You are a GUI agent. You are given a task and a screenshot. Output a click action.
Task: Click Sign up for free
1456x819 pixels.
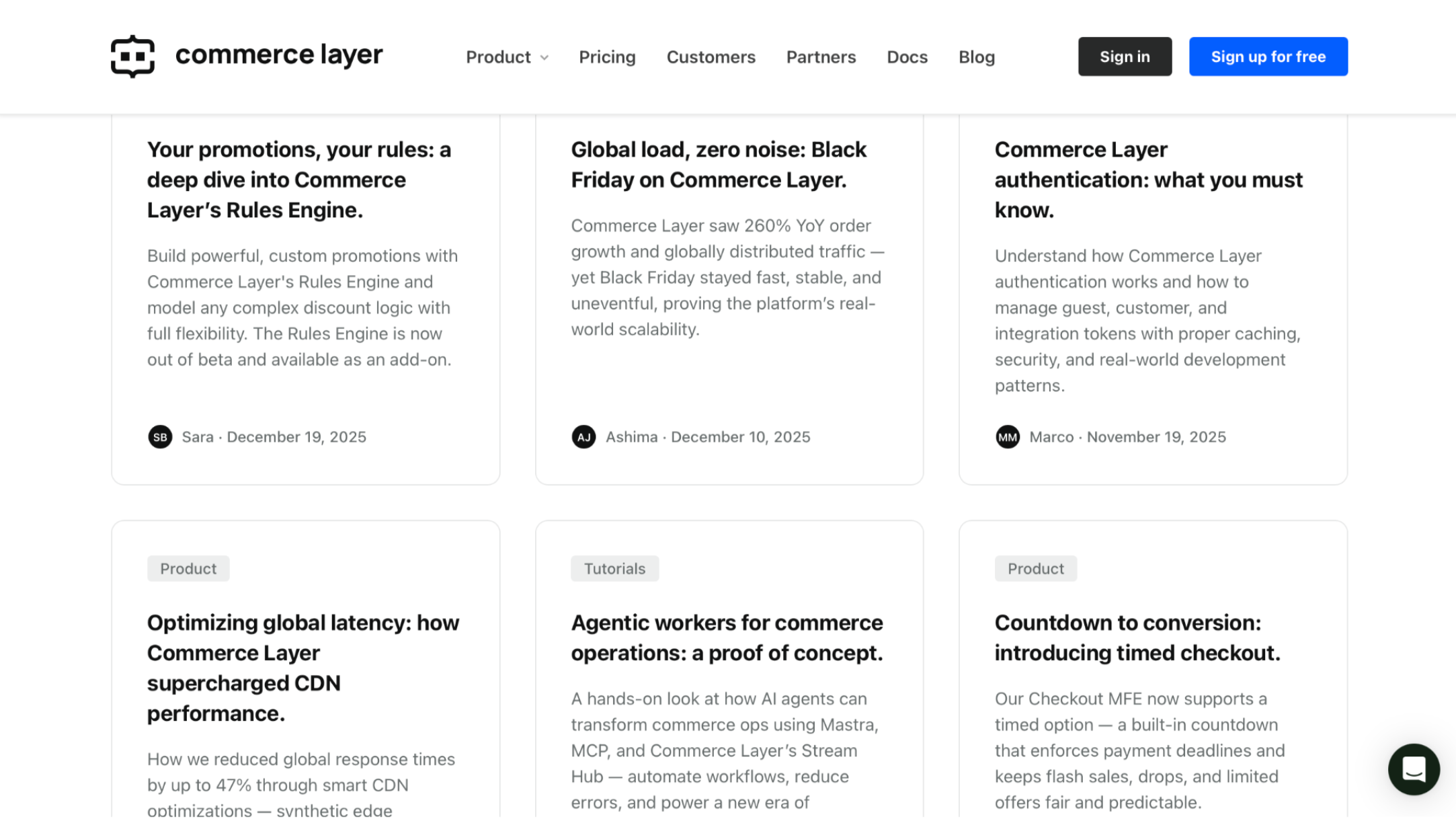tap(1268, 56)
